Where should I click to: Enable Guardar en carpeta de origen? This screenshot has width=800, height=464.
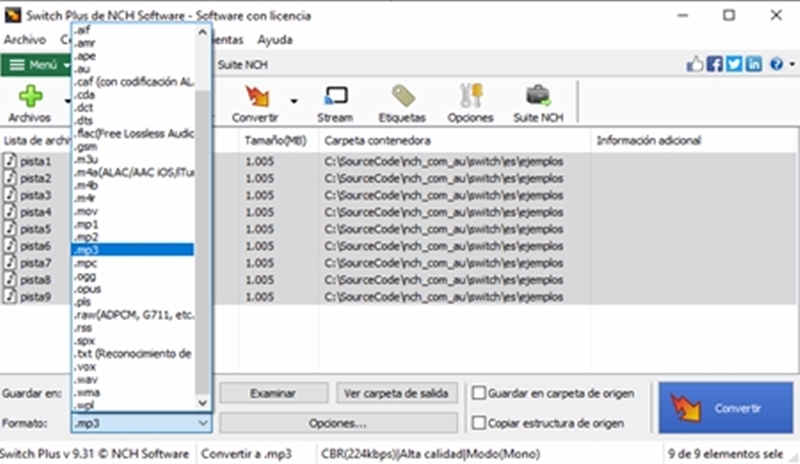(480, 393)
